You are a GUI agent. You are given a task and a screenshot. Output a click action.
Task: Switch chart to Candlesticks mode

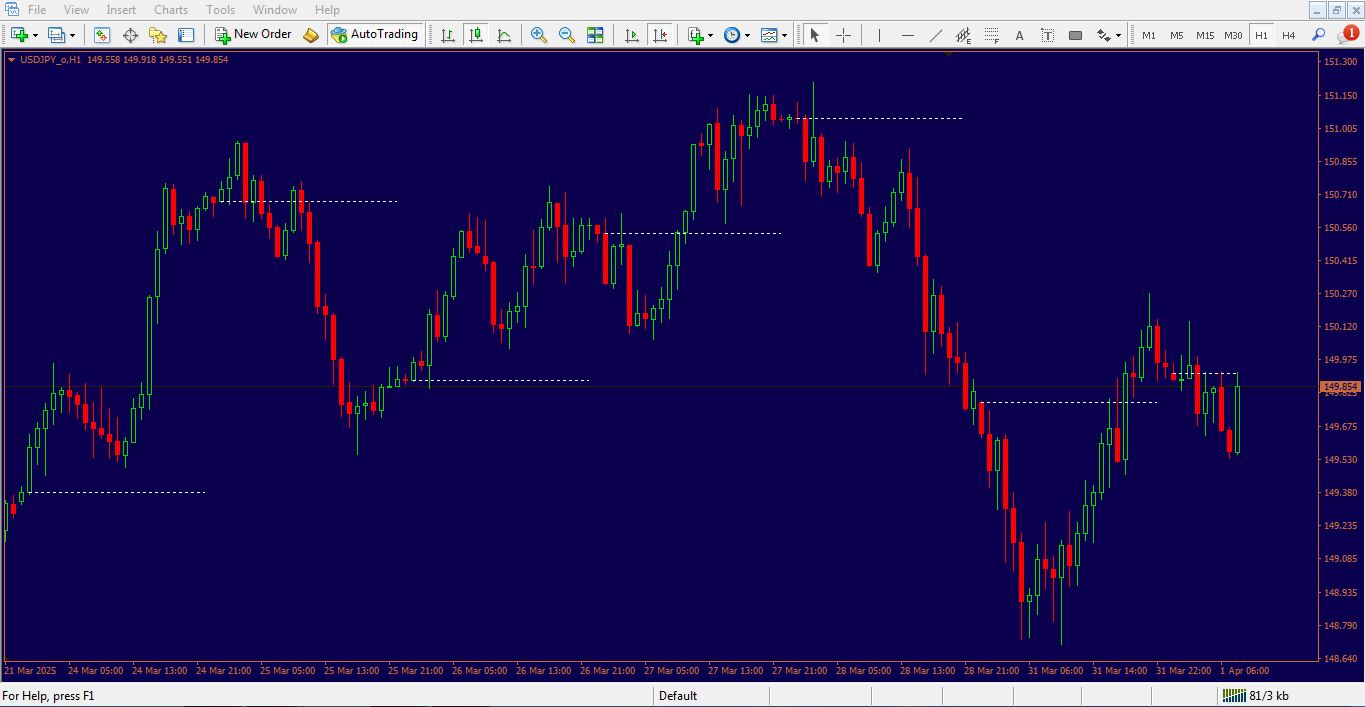476,35
